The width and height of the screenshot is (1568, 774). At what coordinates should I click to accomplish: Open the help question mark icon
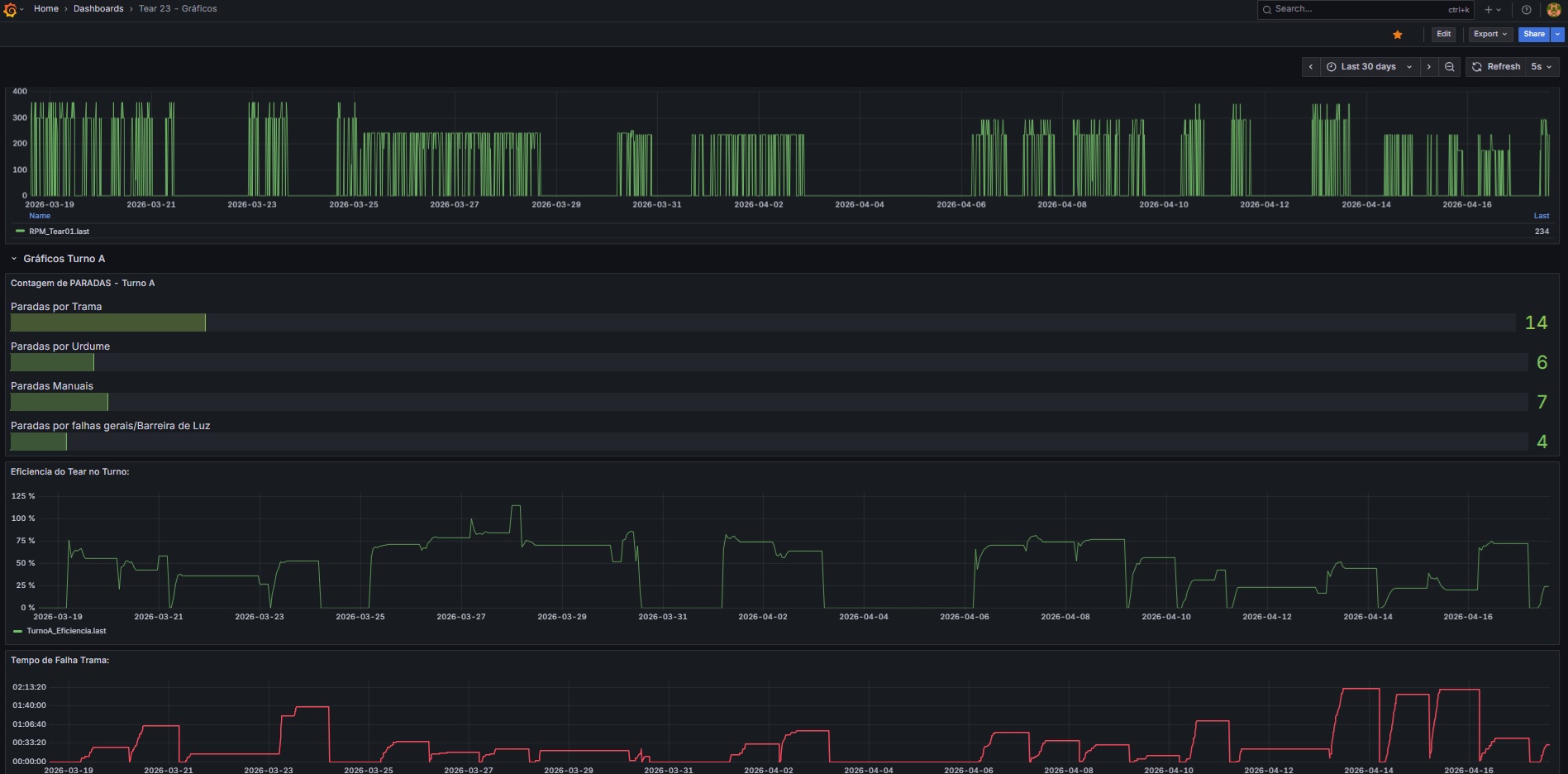click(x=1526, y=10)
